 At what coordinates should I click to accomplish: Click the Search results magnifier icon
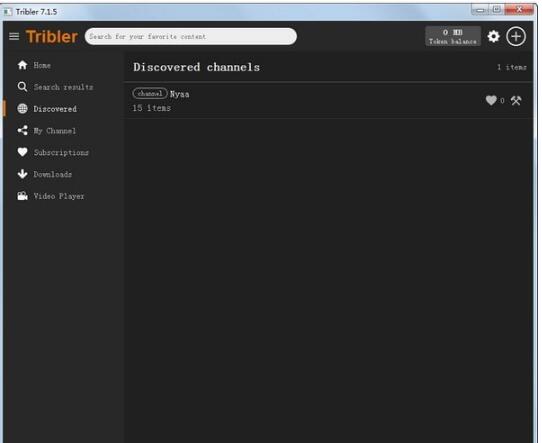[x=22, y=87]
